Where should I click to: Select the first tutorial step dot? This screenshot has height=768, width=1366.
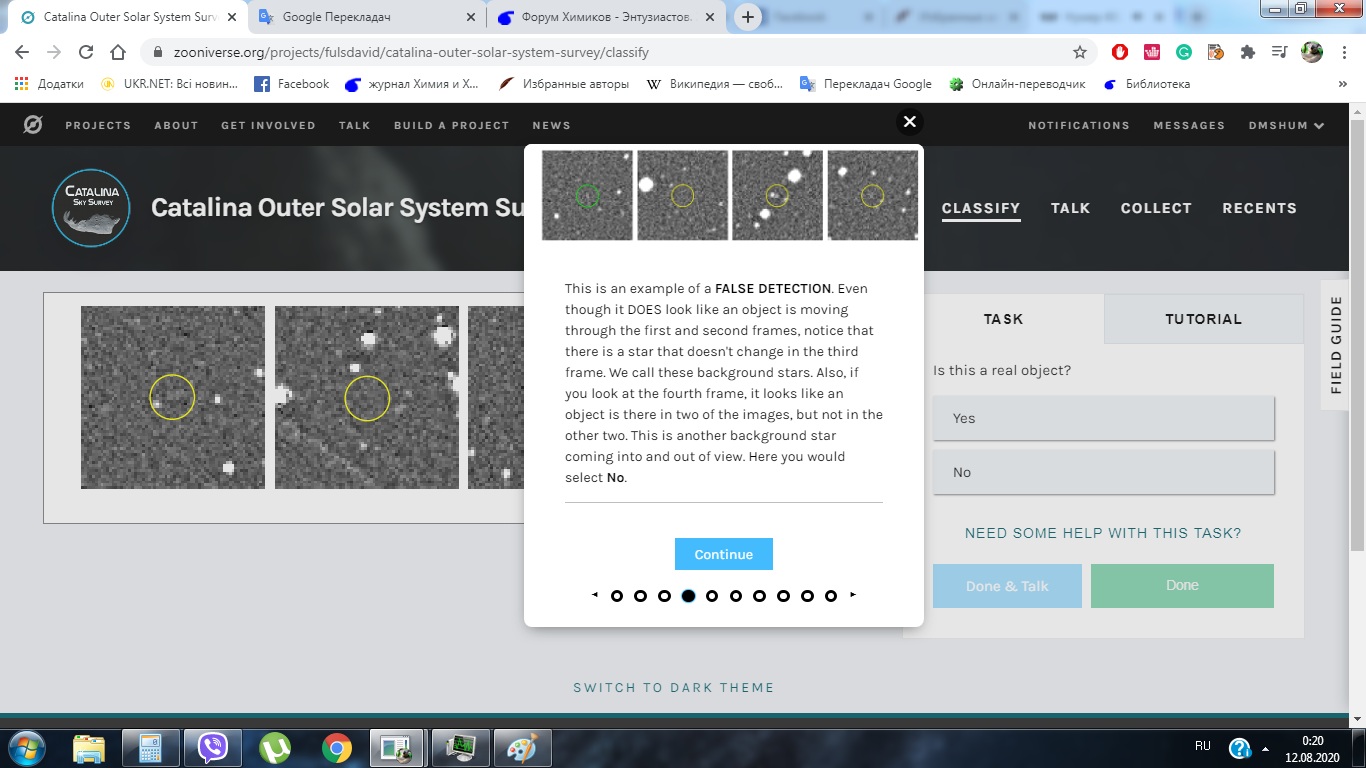click(617, 596)
